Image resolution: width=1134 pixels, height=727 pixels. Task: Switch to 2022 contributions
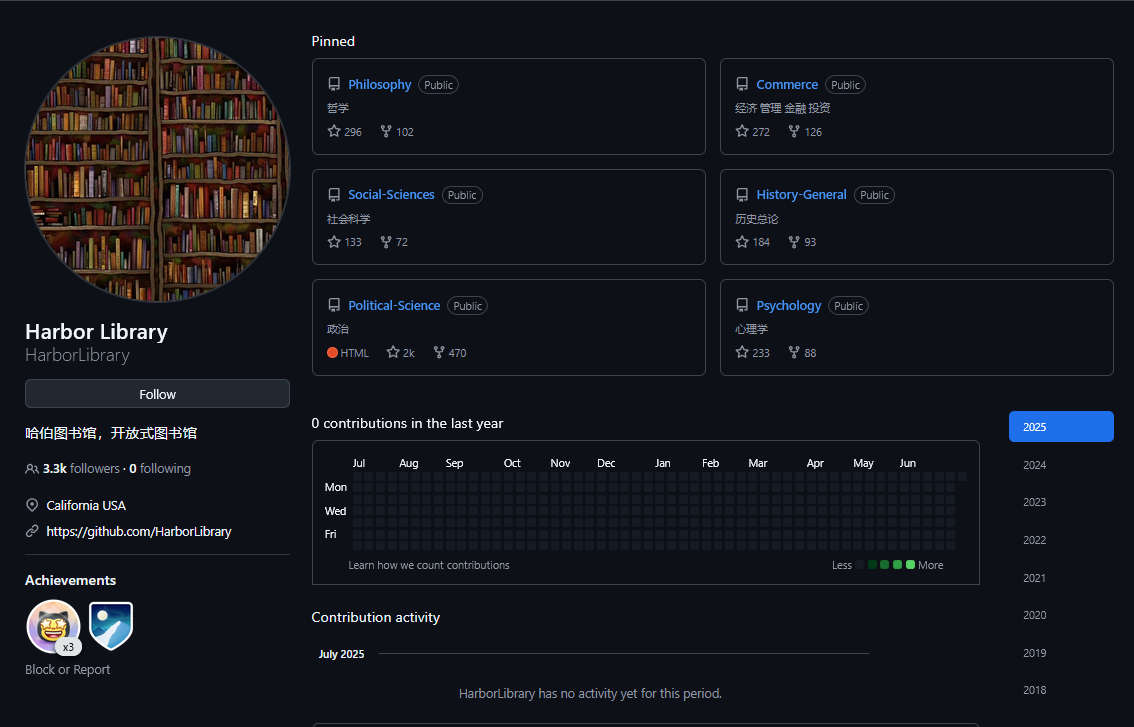pos(1034,540)
